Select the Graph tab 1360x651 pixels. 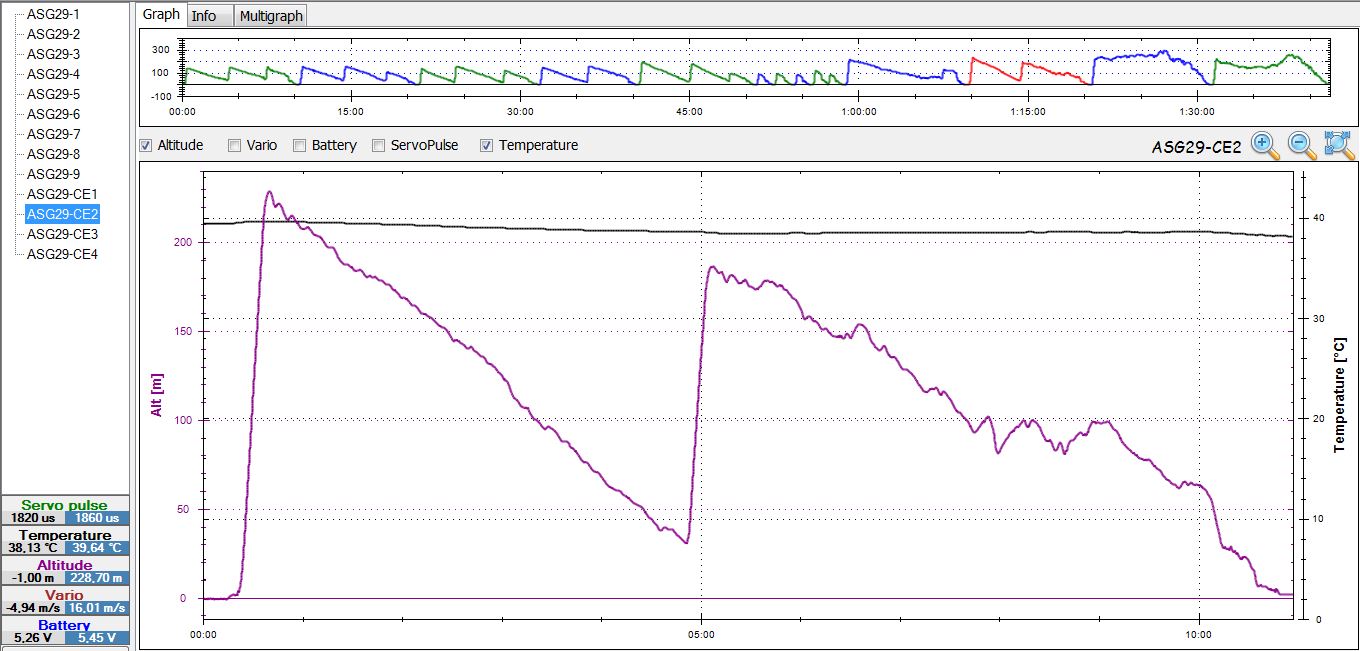coord(161,15)
